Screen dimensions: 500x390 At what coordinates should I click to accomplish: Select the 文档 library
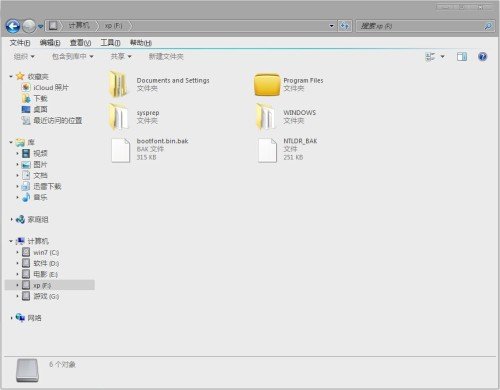click(x=40, y=175)
